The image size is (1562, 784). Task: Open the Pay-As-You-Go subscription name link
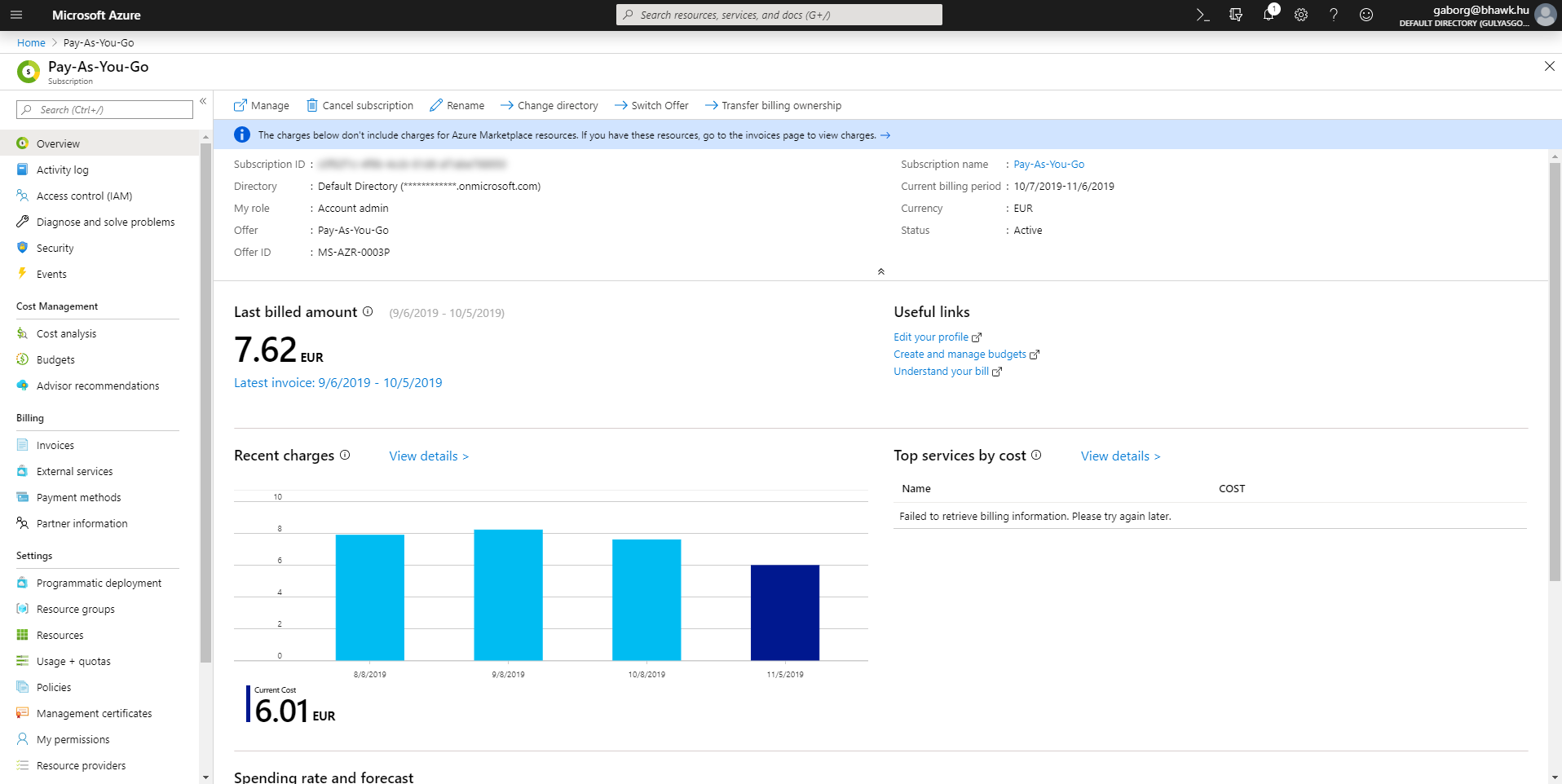1048,164
